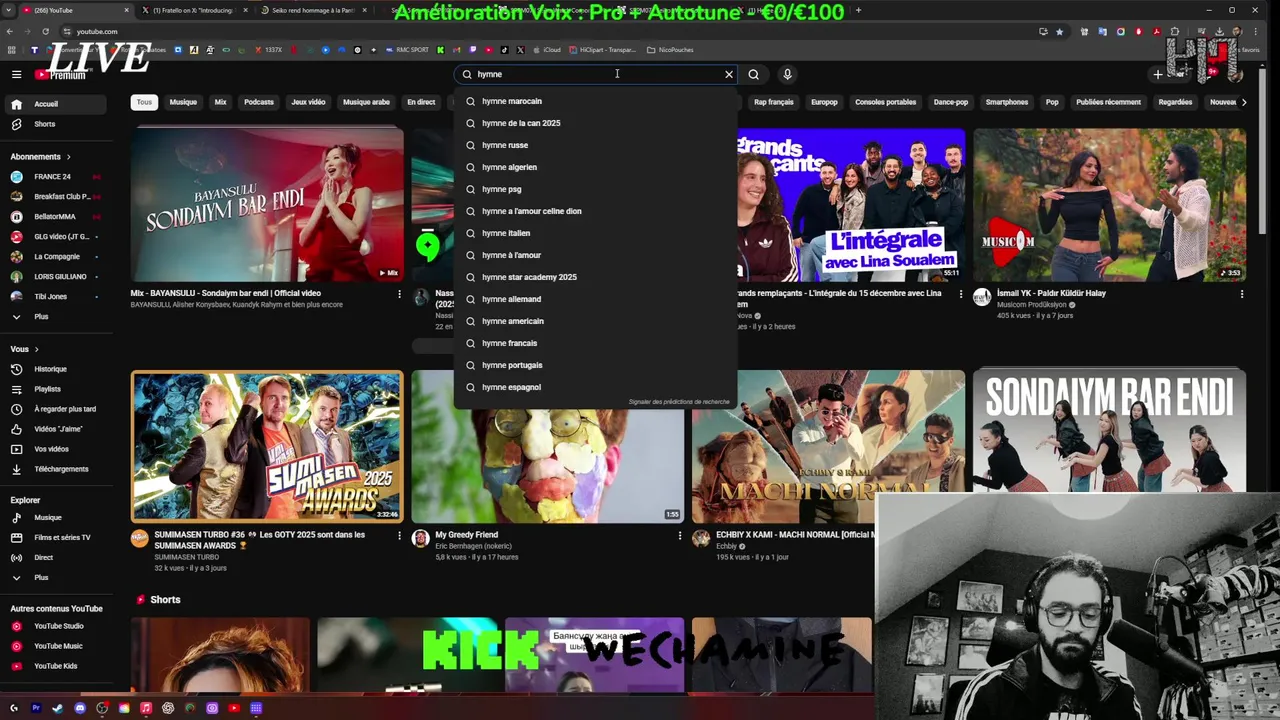Show more filter chips with right chevron

click(x=1243, y=102)
